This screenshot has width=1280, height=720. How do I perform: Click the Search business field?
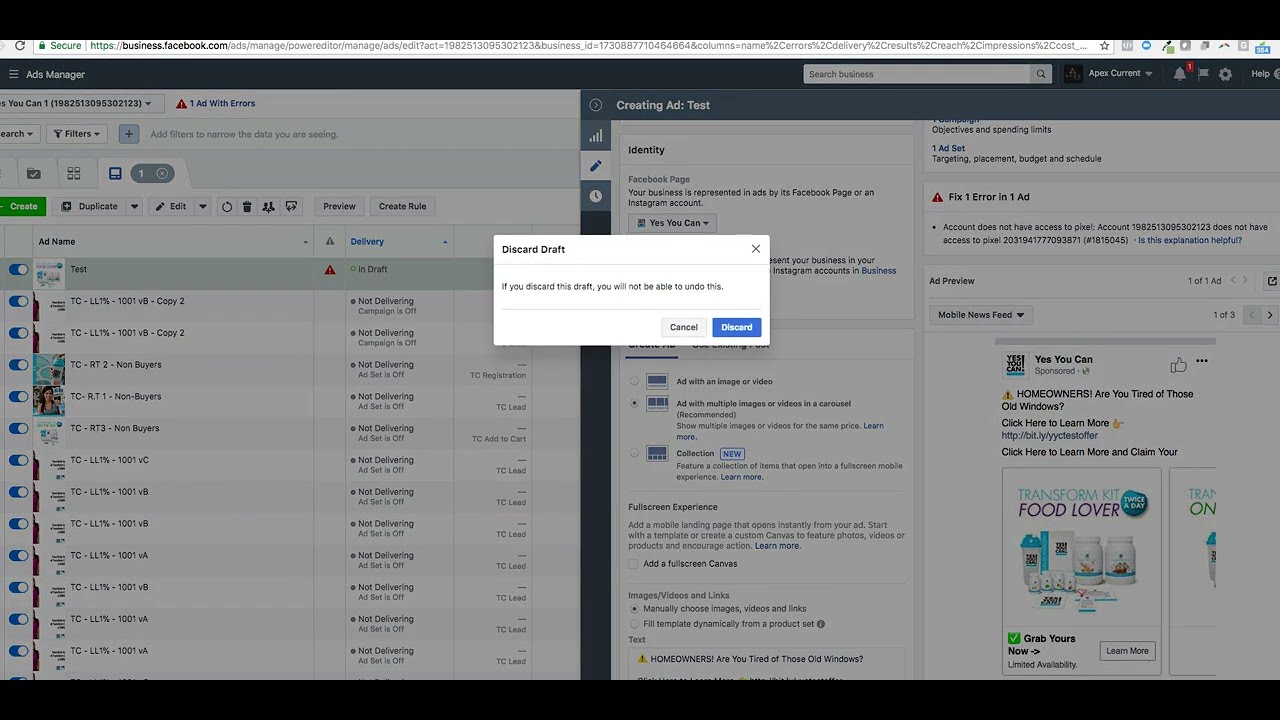click(917, 74)
